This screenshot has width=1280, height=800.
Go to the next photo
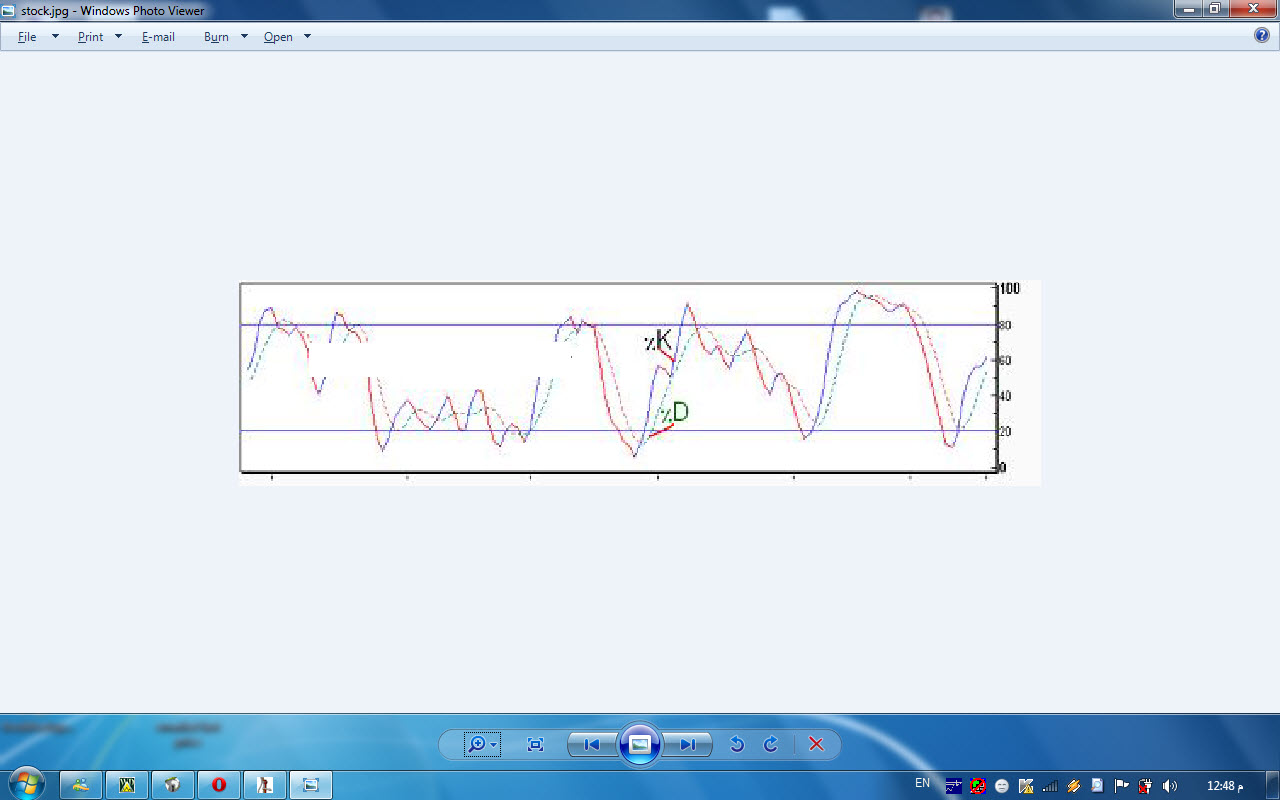(x=687, y=745)
